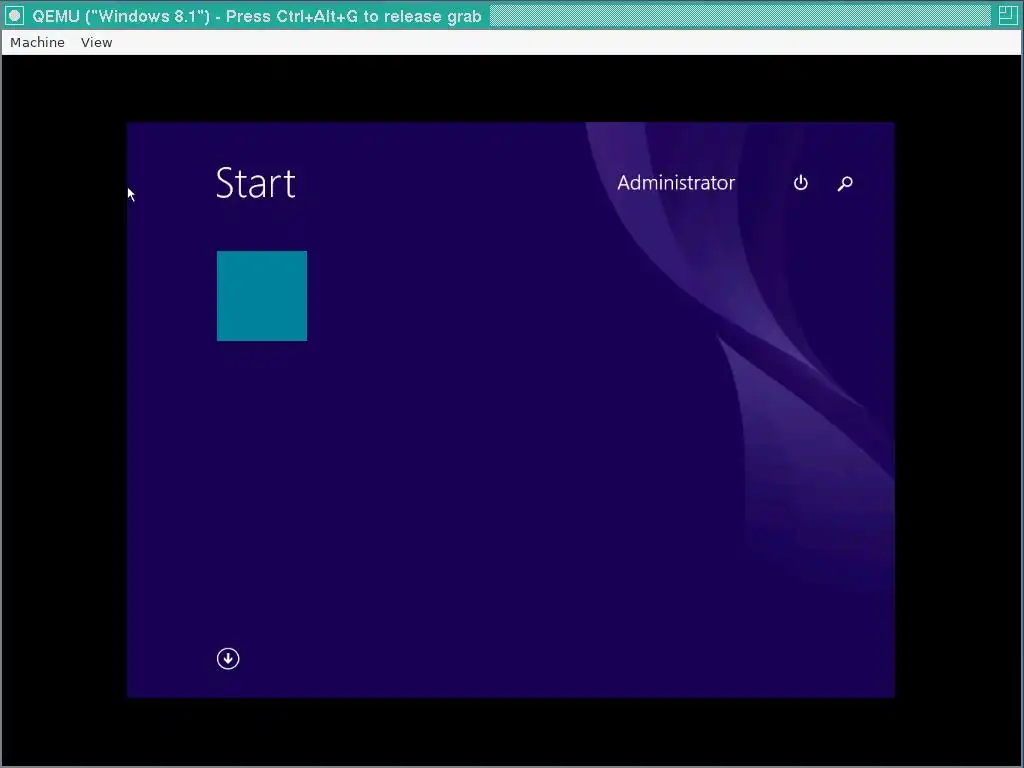Maximize the QEMU window
This screenshot has width=1024, height=768.
tap(1008, 16)
